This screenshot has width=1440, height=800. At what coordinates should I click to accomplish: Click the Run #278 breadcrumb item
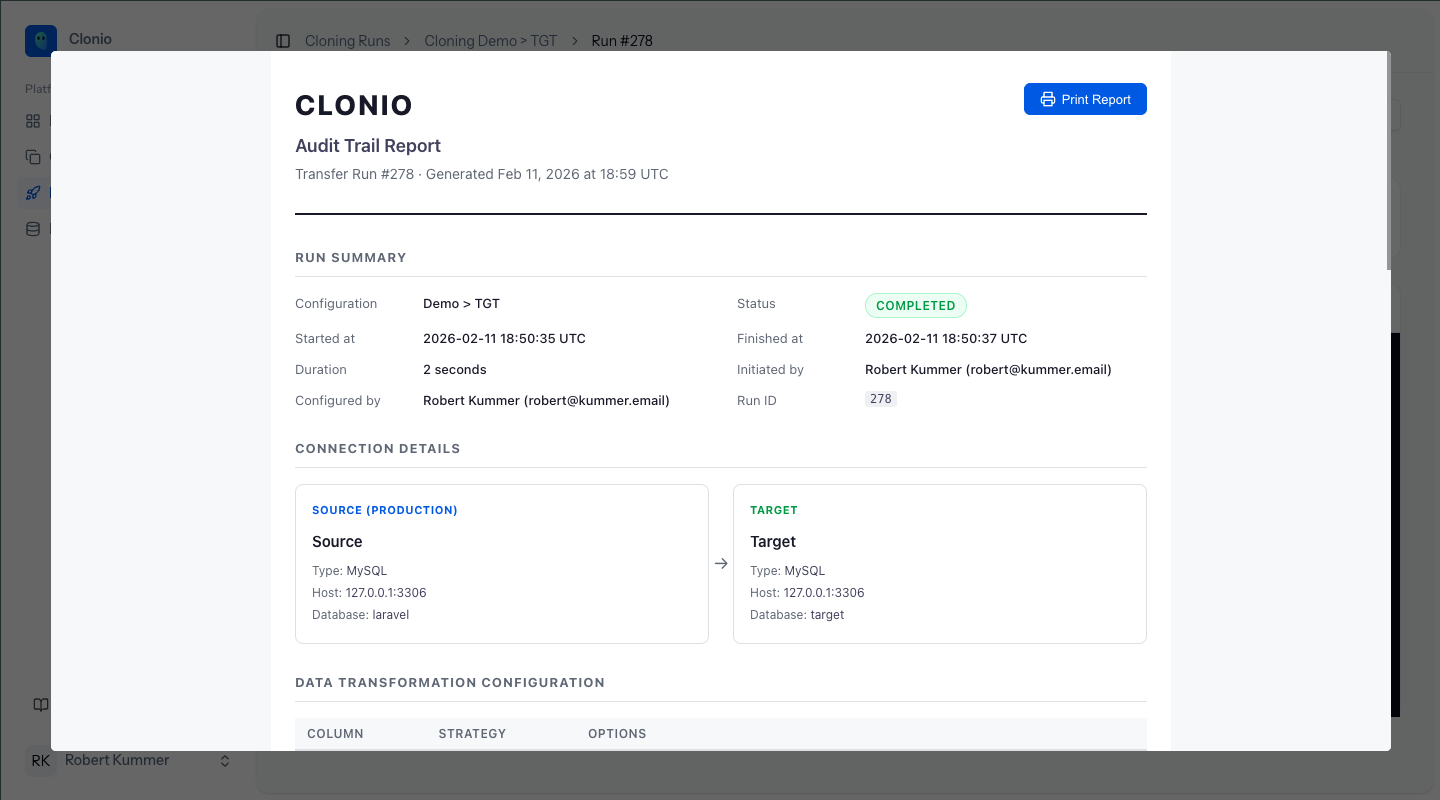click(621, 41)
